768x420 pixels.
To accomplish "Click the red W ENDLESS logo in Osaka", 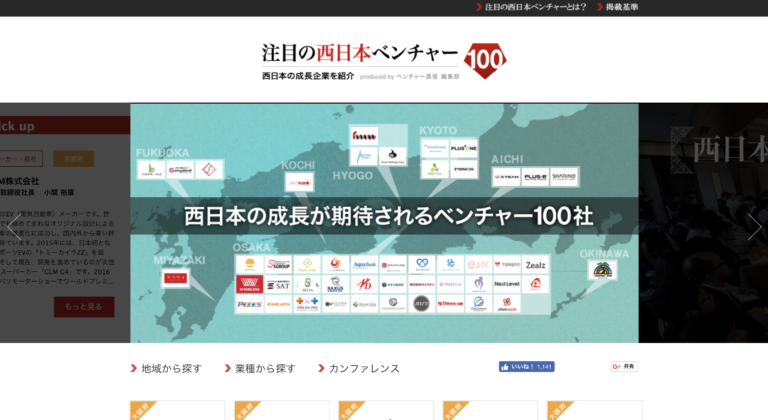I will [x=250, y=284].
